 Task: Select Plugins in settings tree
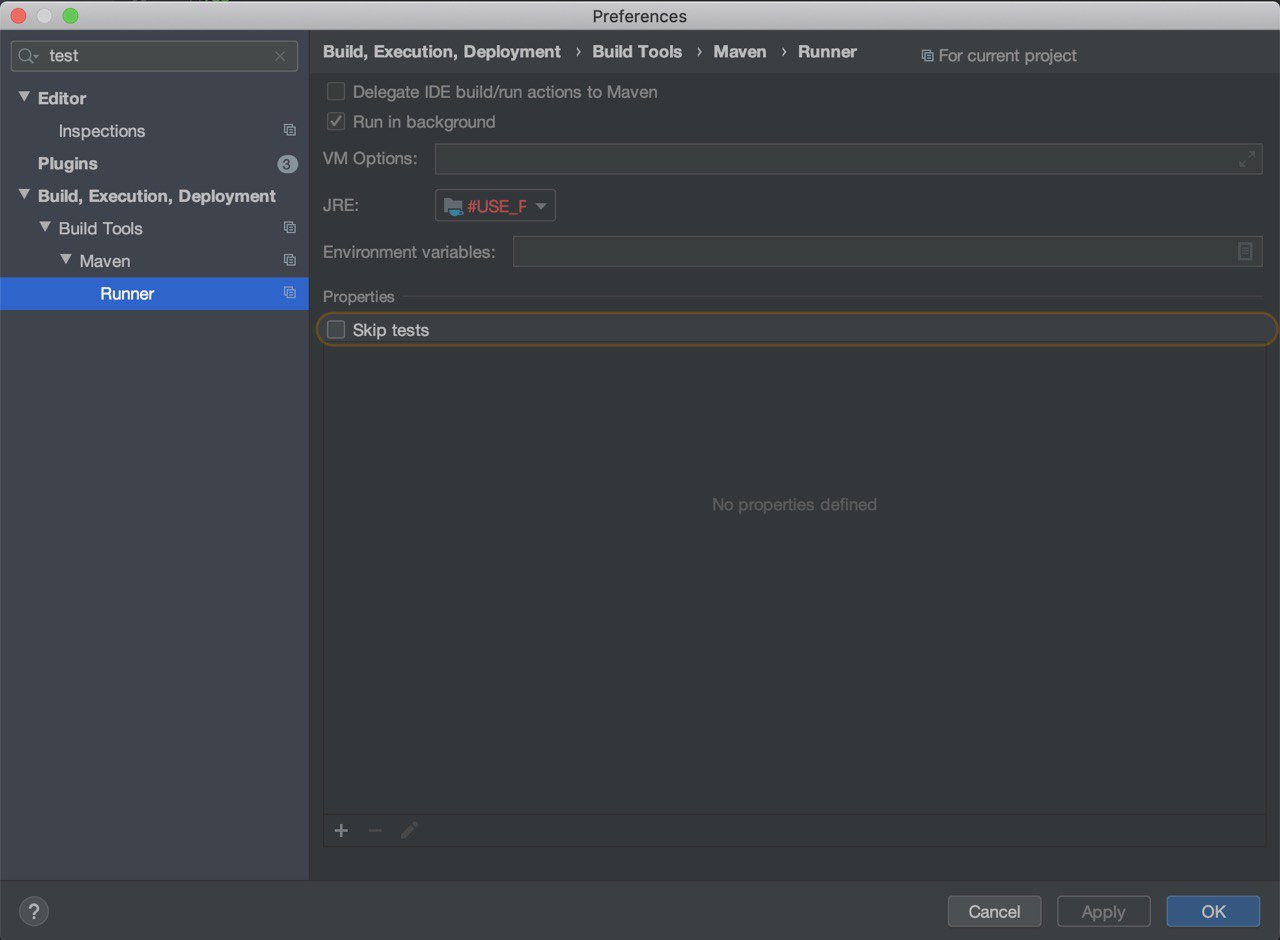pos(68,163)
